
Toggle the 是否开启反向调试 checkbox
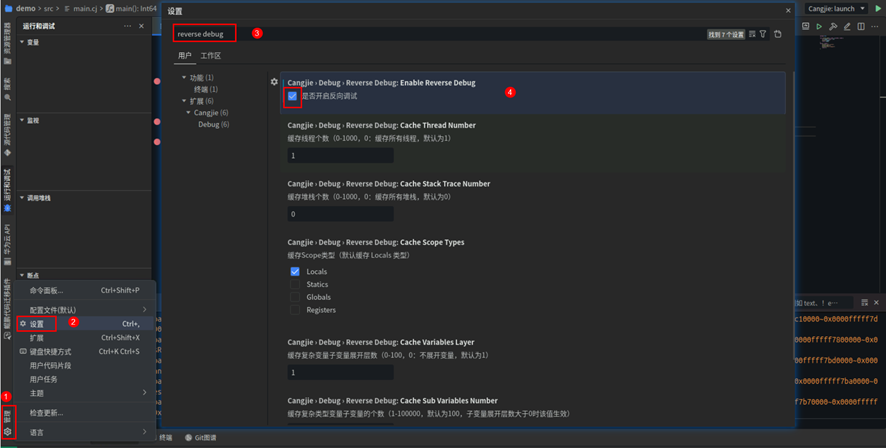(292, 96)
